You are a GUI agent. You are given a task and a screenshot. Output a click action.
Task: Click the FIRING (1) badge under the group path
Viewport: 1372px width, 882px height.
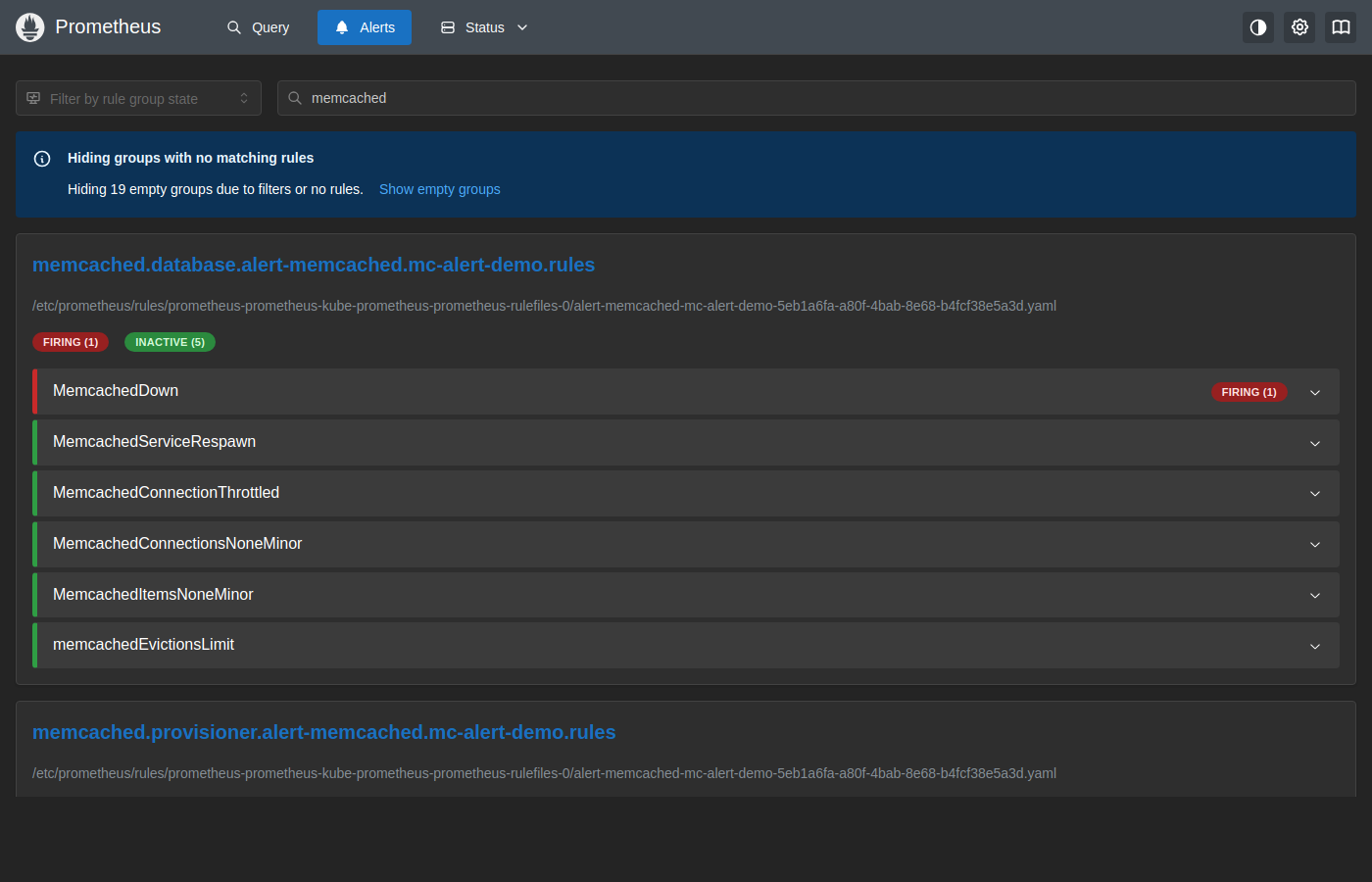point(71,342)
